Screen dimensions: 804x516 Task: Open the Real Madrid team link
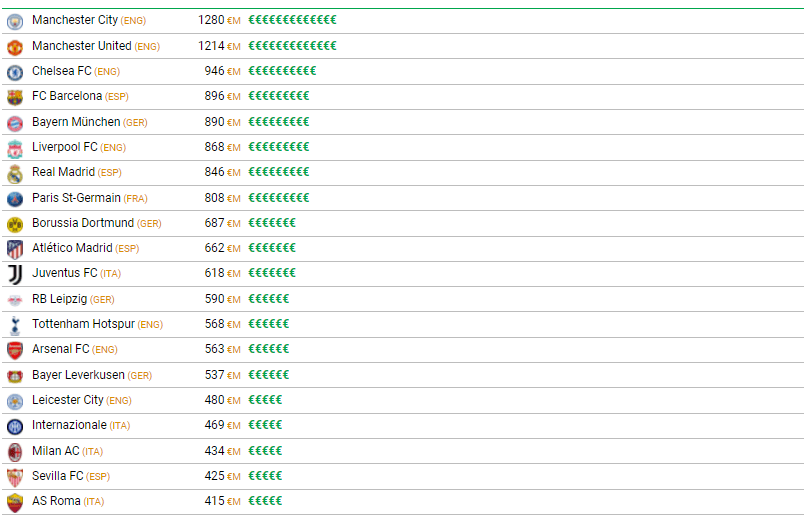[63, 172]
